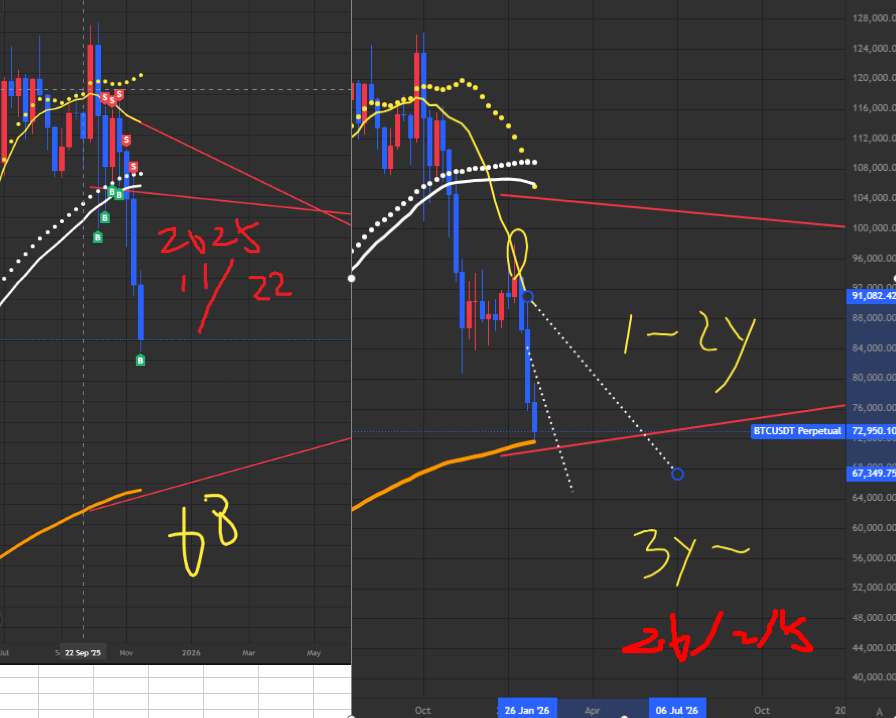Click the 72,950.10 current price tag

point(872,431)
